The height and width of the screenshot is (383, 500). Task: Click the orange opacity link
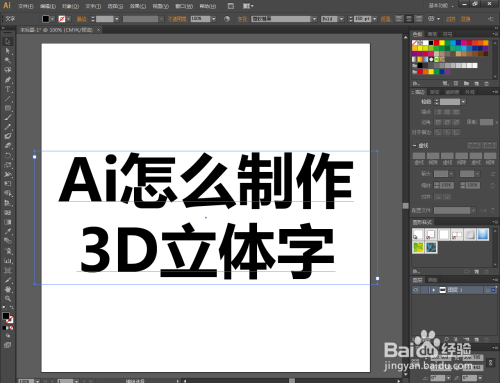click(177, 19)
